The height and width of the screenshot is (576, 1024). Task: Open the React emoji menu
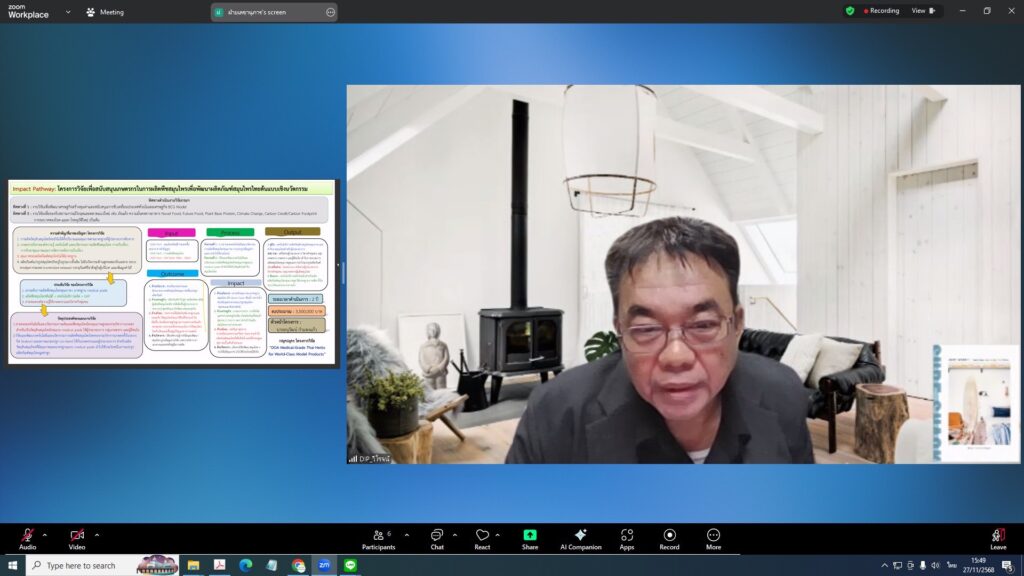tap(482, 539)
